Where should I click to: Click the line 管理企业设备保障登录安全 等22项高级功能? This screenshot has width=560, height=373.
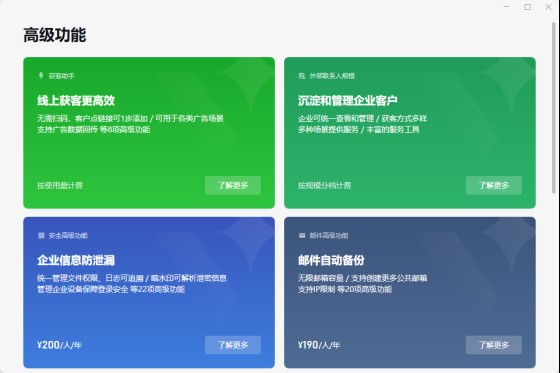click(x=111, y=289)
